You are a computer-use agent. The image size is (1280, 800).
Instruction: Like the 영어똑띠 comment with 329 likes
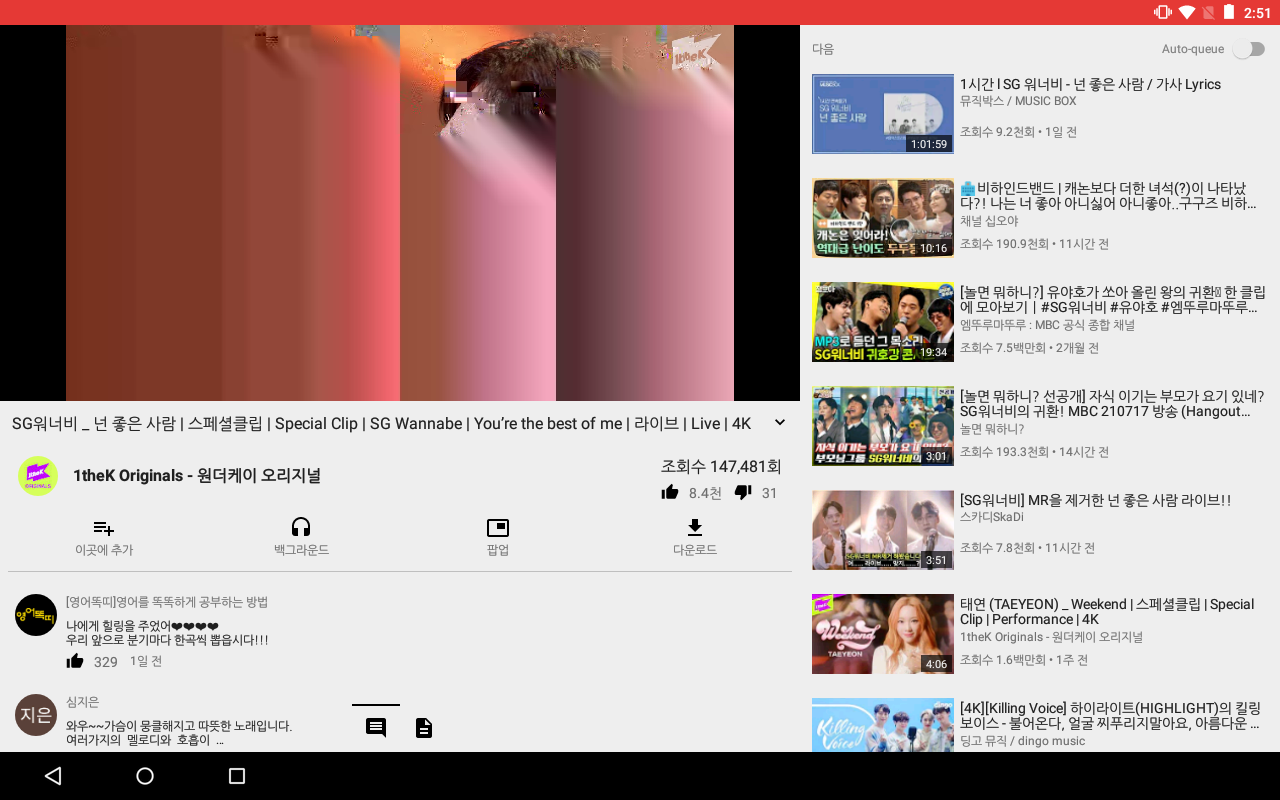75,661
